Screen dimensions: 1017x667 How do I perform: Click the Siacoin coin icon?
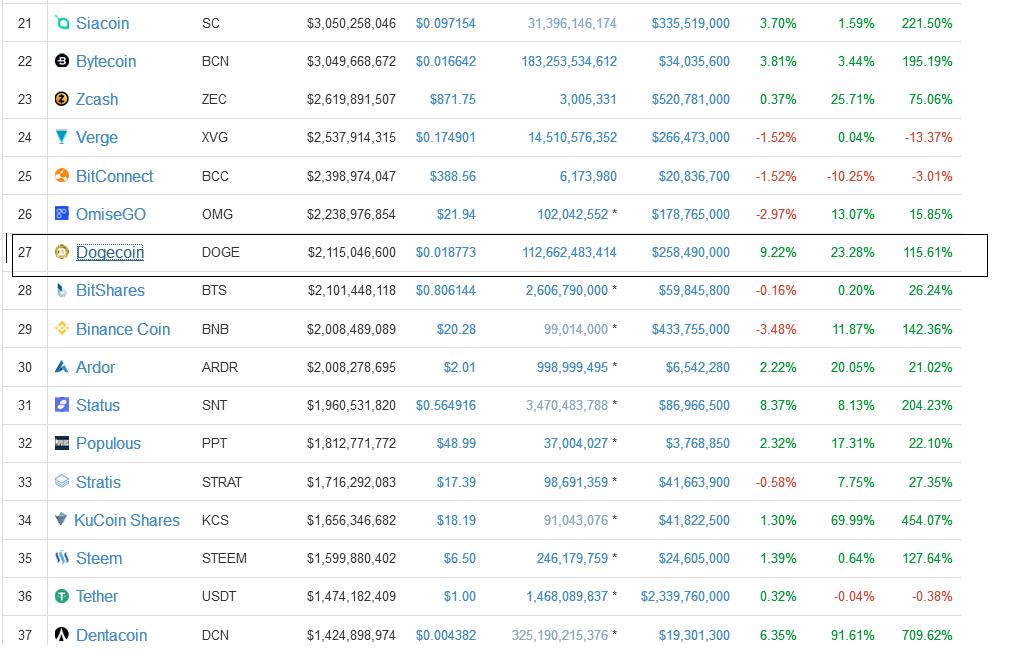pos(62,23)
